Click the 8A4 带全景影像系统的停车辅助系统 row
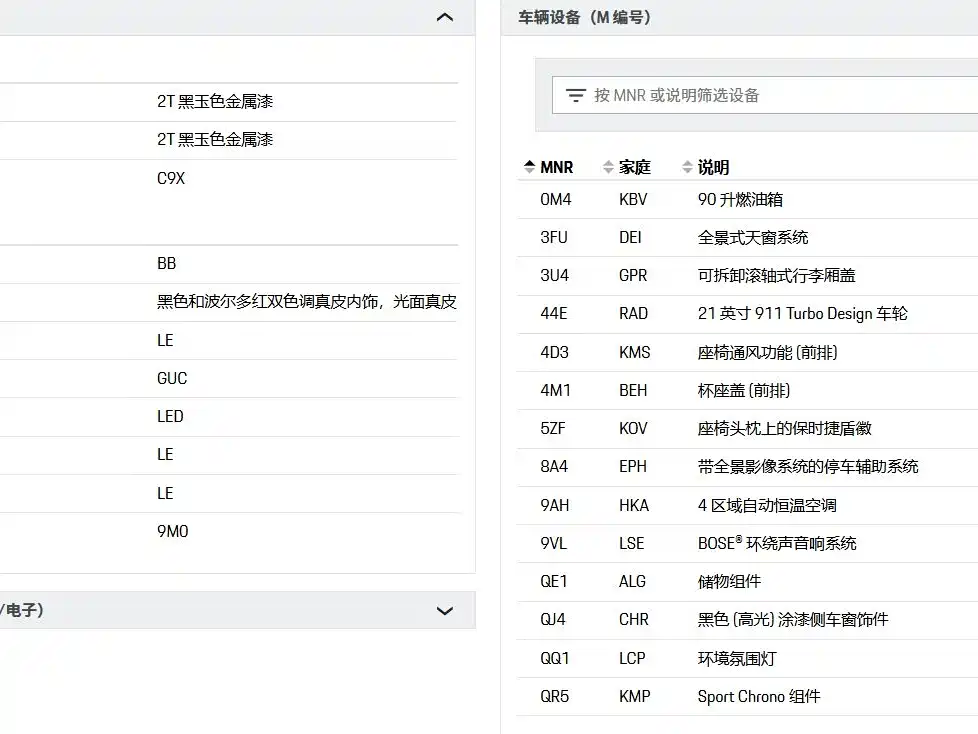 coord(747,466)
